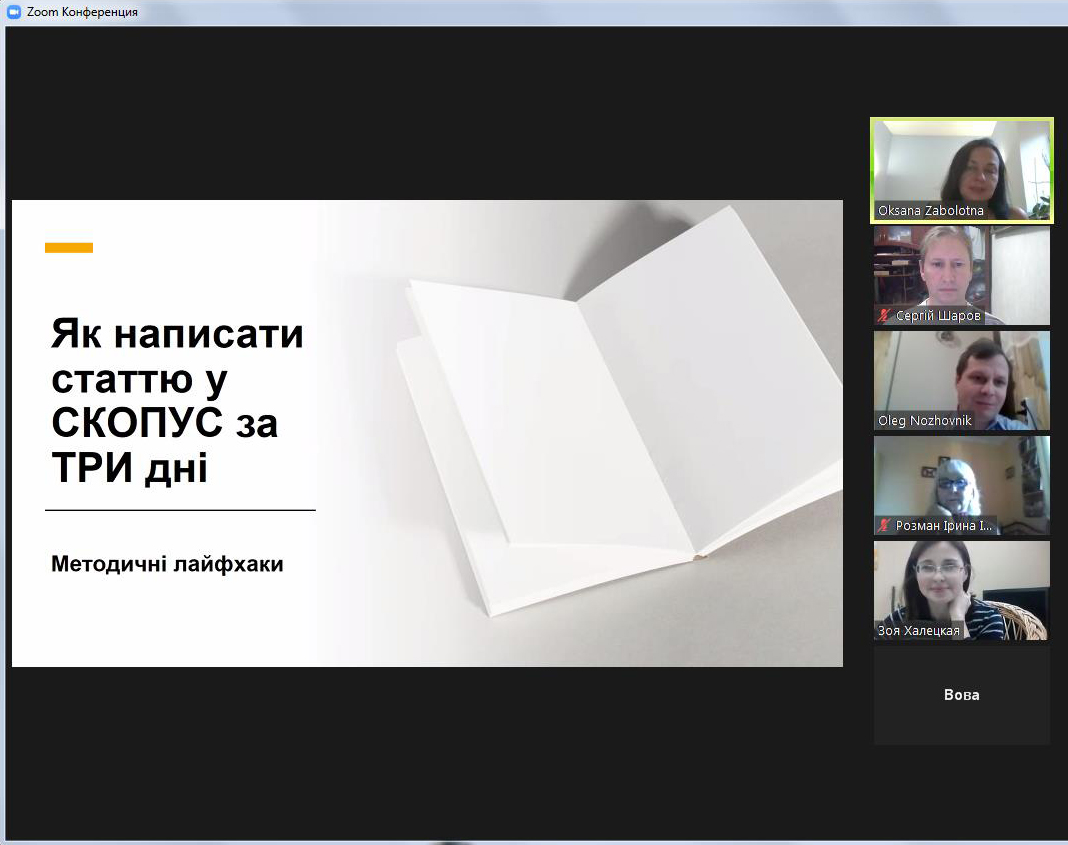Click the Зоя Халецкая name label
1068x845 pixels.
[918, 631]
